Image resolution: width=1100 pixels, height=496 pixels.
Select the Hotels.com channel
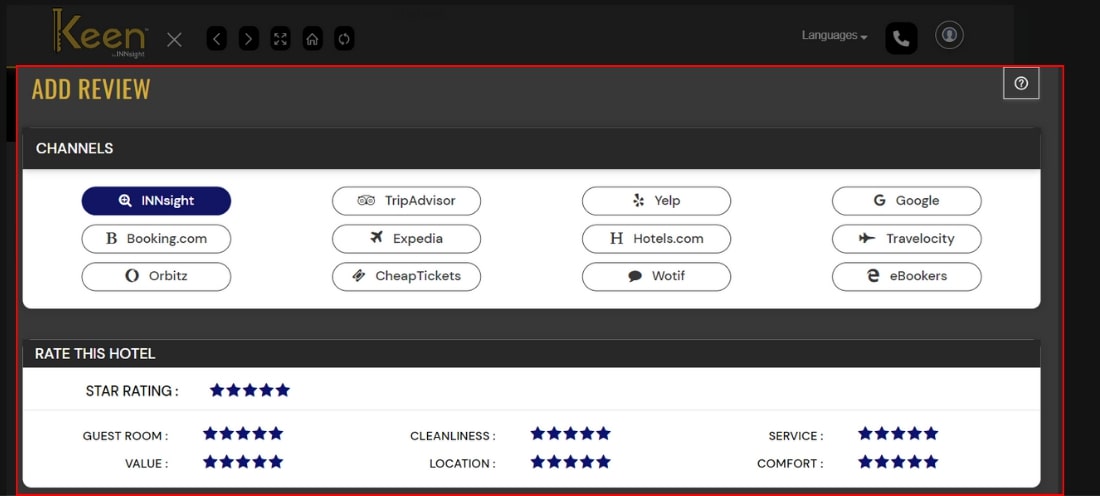pos(657,239)
